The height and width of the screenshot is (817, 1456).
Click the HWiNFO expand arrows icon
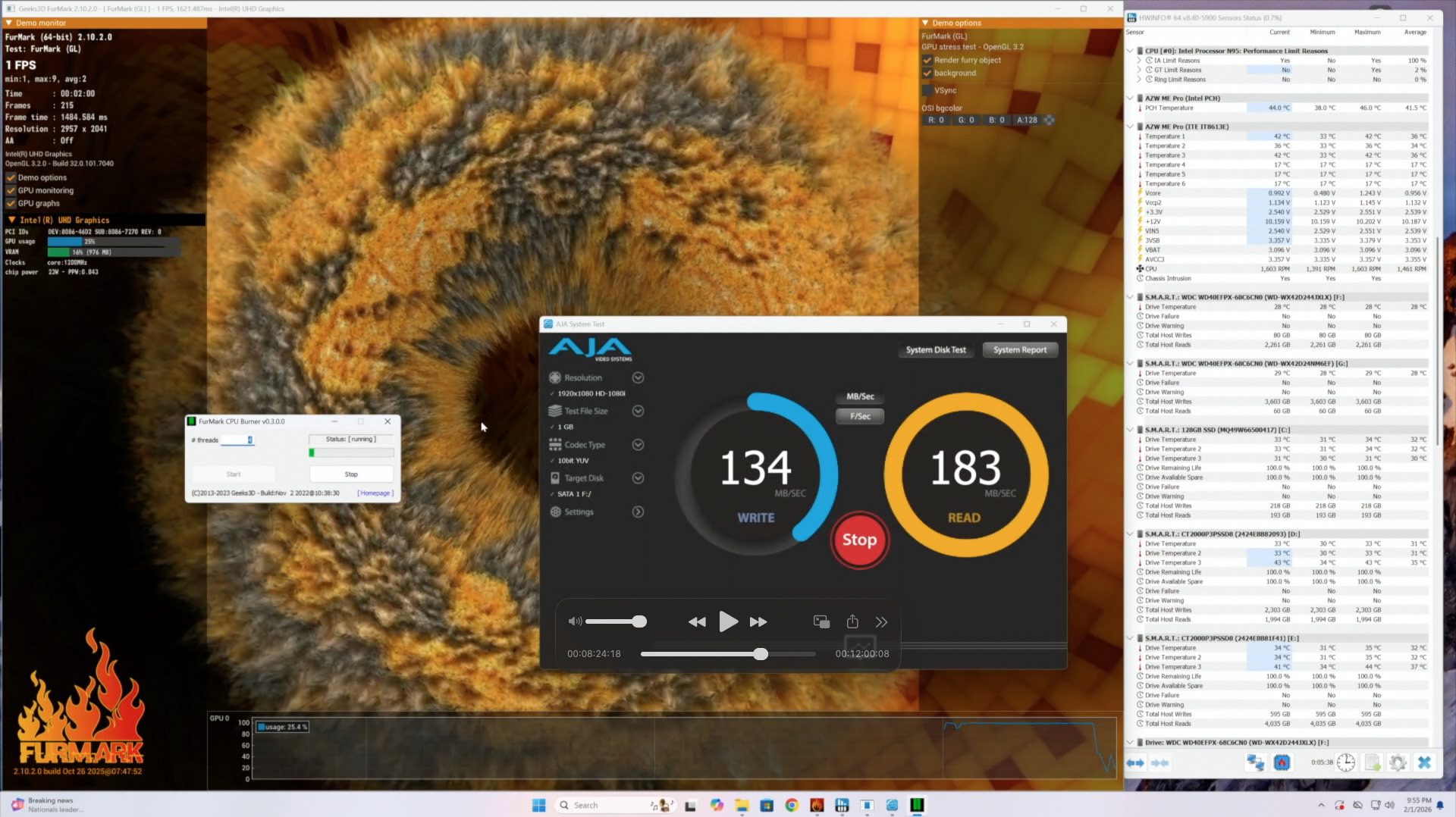click(1135, 762)
